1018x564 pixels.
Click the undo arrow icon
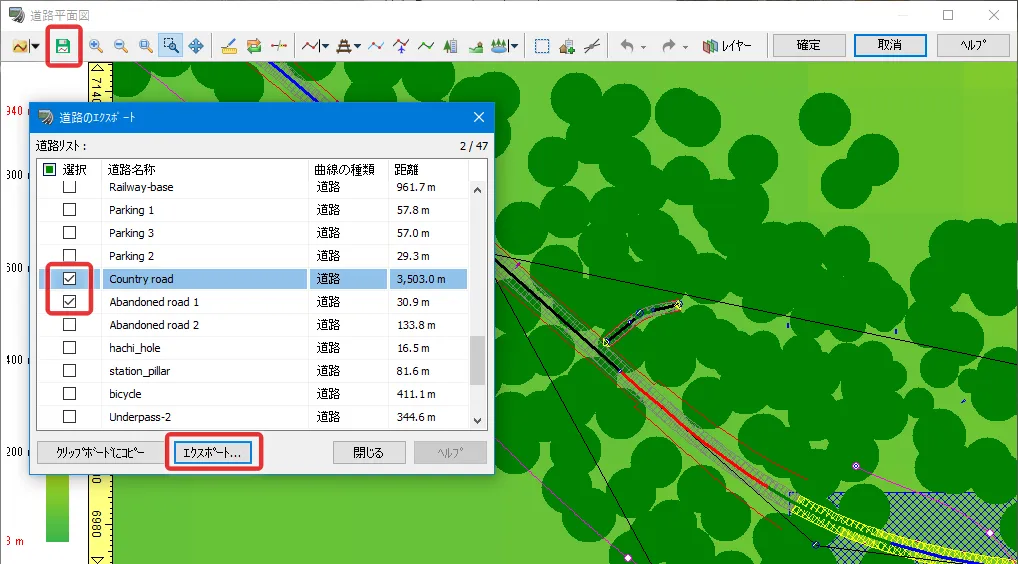point(627,46)
